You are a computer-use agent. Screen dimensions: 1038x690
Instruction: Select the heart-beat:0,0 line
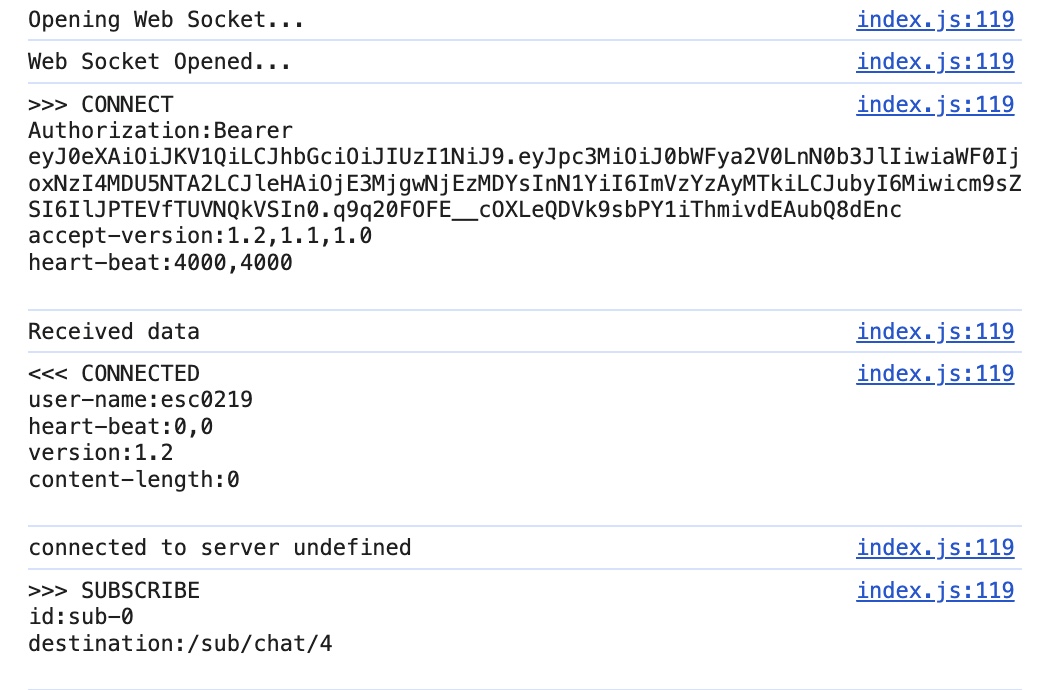(x=120, y=426)
